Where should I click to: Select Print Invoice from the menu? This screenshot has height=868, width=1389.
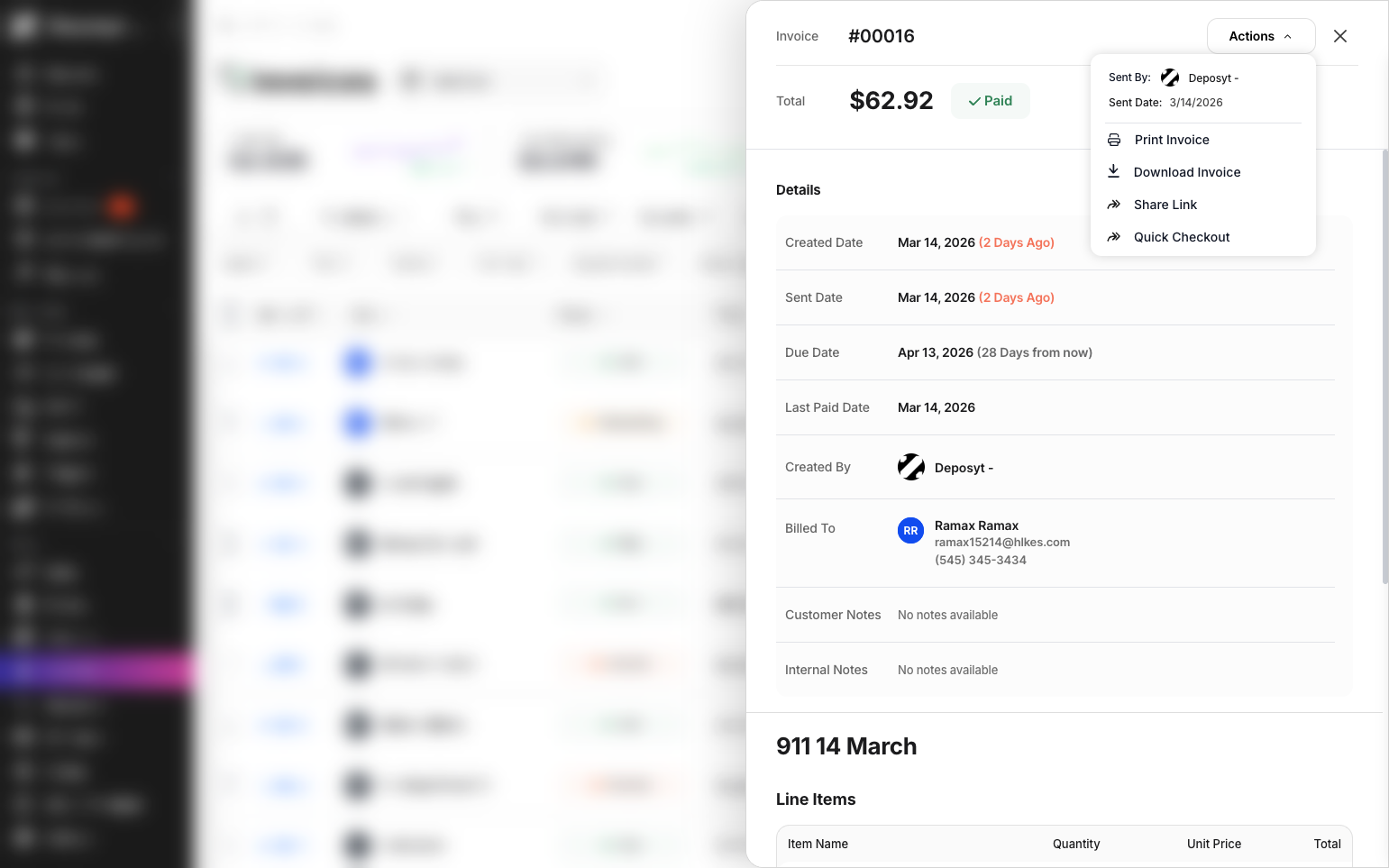pyautogui.click(x=1203, y=140)
